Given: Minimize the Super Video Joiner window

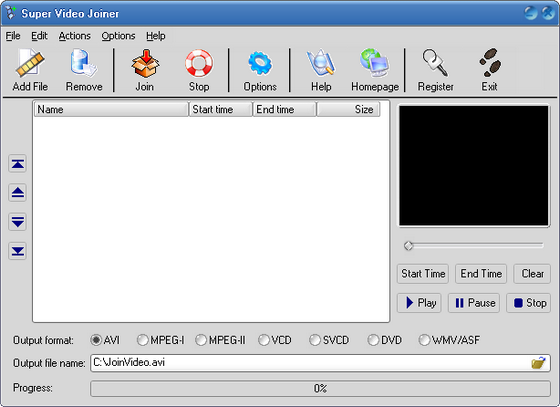Looking at the screenshot, I should pyautogui.click(x=531, y=13).
